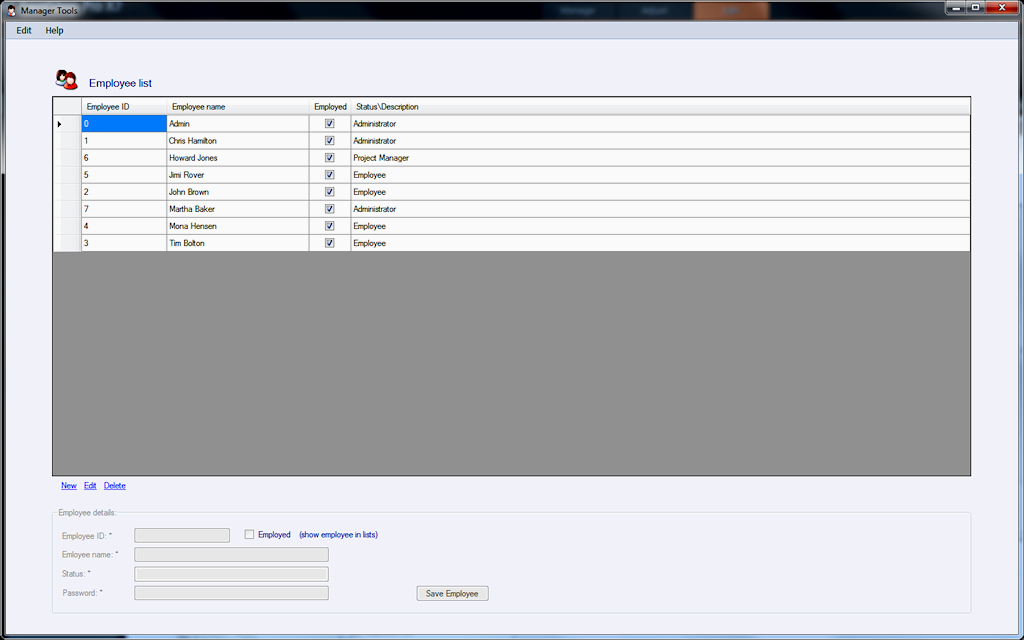Click the Employee list people icon
Viewport: 1024px width, 640px height.
(67, 80)
